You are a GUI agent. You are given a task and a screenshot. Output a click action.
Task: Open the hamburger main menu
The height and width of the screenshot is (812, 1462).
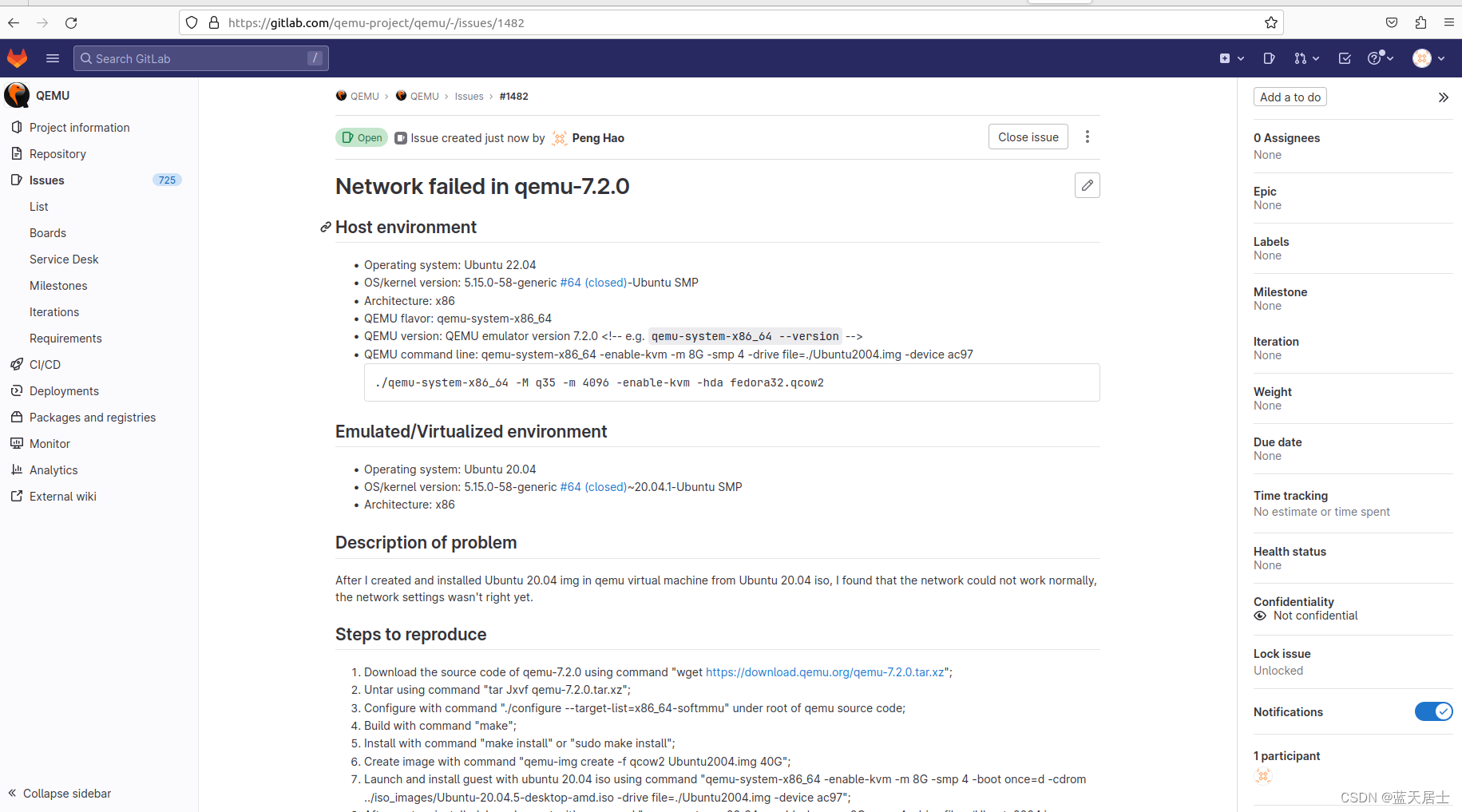click(53, 58)
